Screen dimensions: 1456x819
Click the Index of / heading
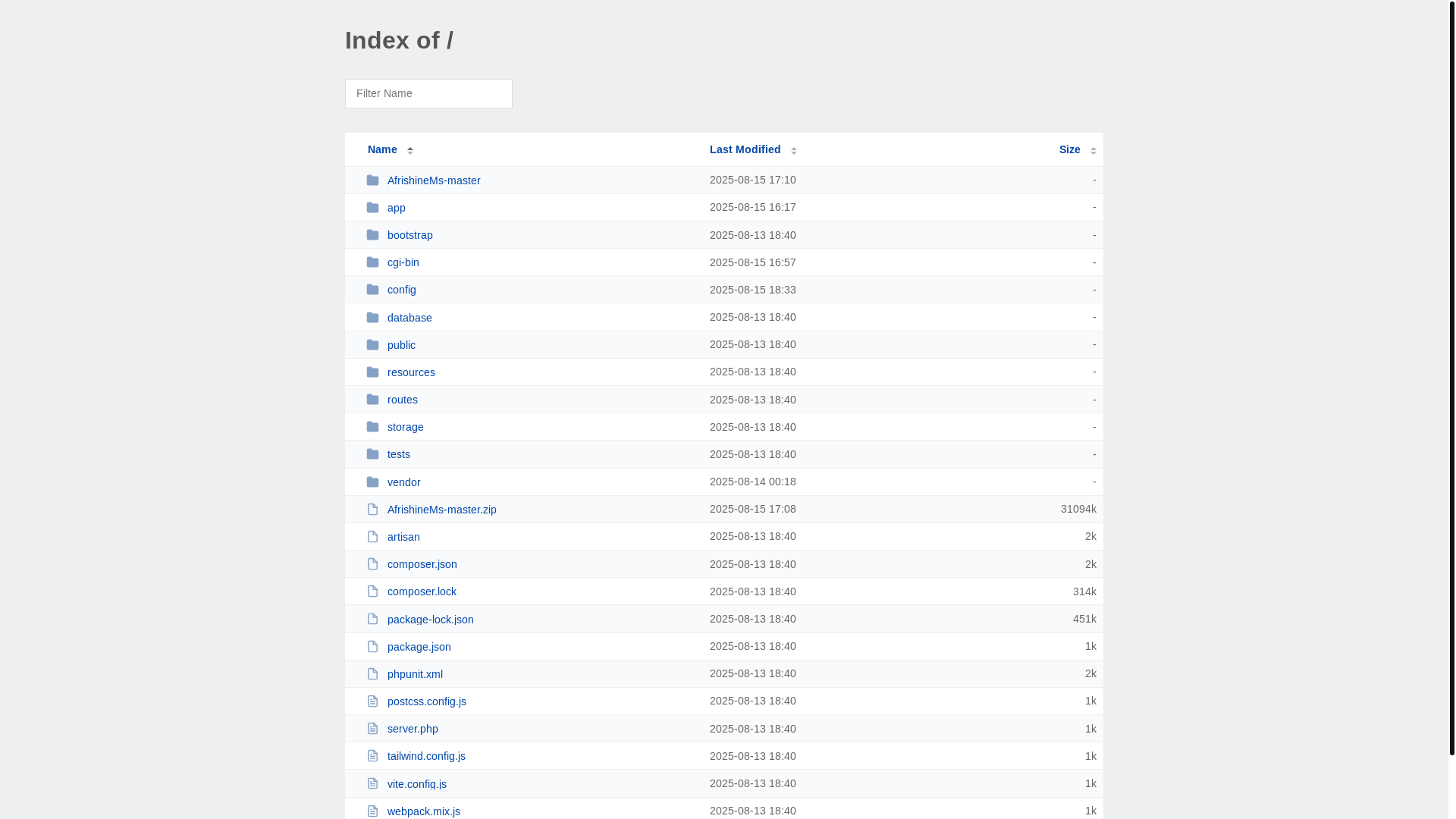(x=399, y=40)
